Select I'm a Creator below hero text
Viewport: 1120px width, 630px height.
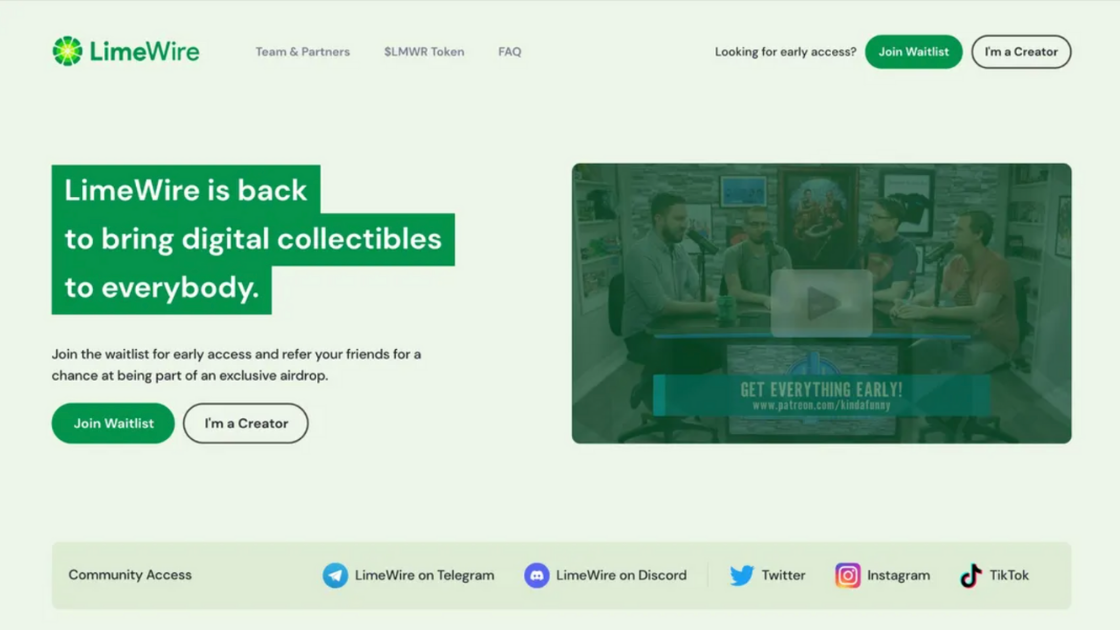[246, 423]
